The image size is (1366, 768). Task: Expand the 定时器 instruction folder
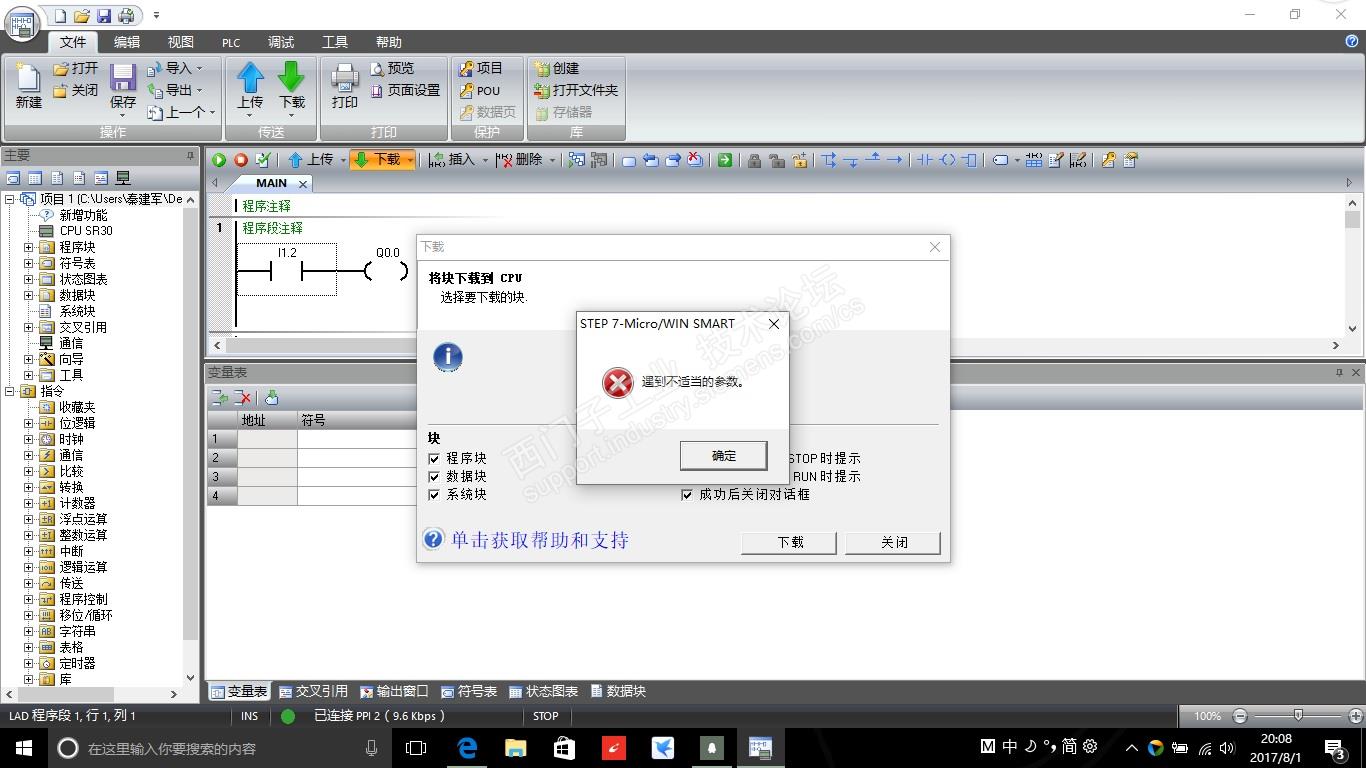coord(28,663)
